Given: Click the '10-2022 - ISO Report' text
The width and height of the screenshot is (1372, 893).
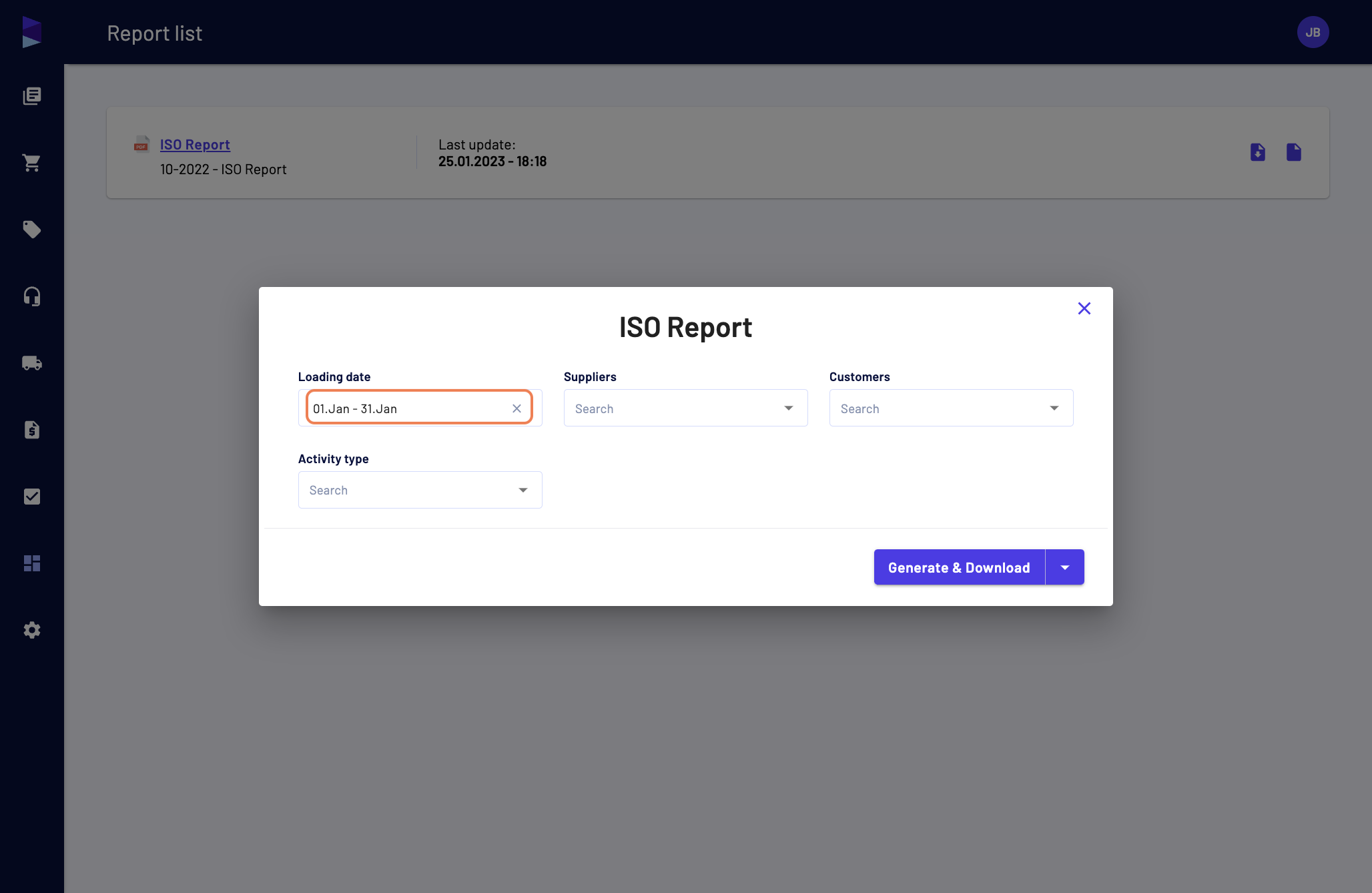Looking at the screenshot, I should tap(223, 170).
